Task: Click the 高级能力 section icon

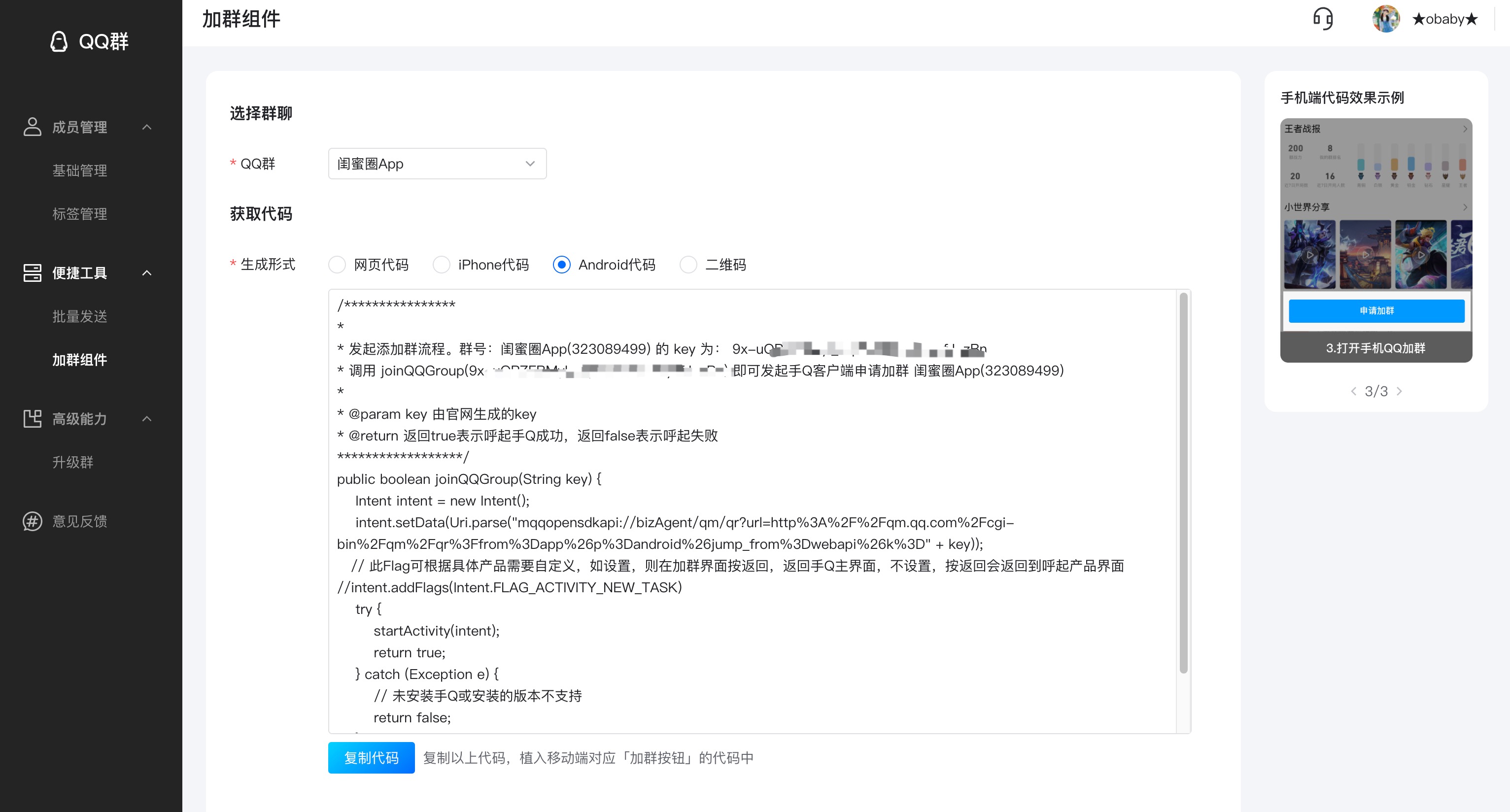Action: [x=32, y=418]
